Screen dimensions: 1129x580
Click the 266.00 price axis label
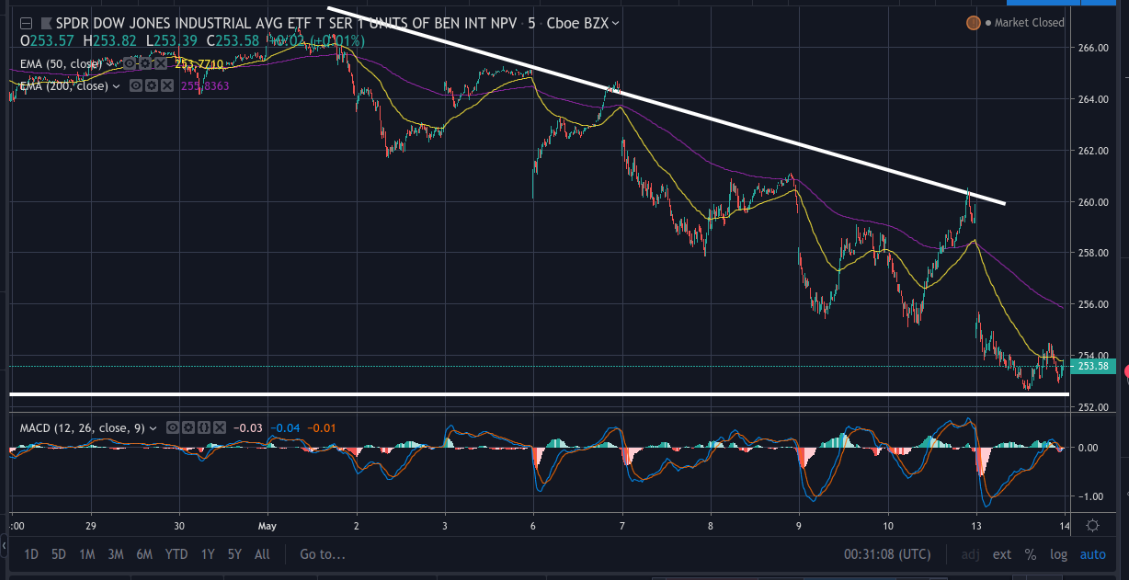coord(1093,48)
